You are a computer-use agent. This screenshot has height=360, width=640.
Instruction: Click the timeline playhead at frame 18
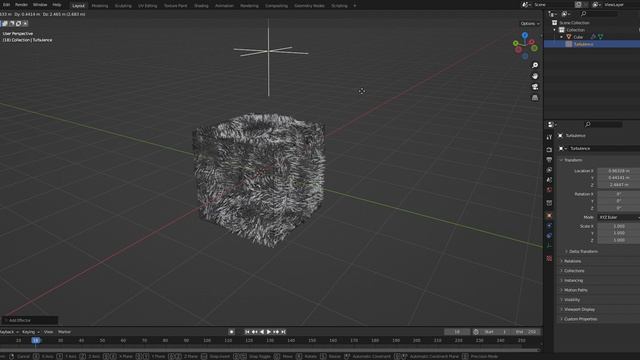tap(36, 340)
